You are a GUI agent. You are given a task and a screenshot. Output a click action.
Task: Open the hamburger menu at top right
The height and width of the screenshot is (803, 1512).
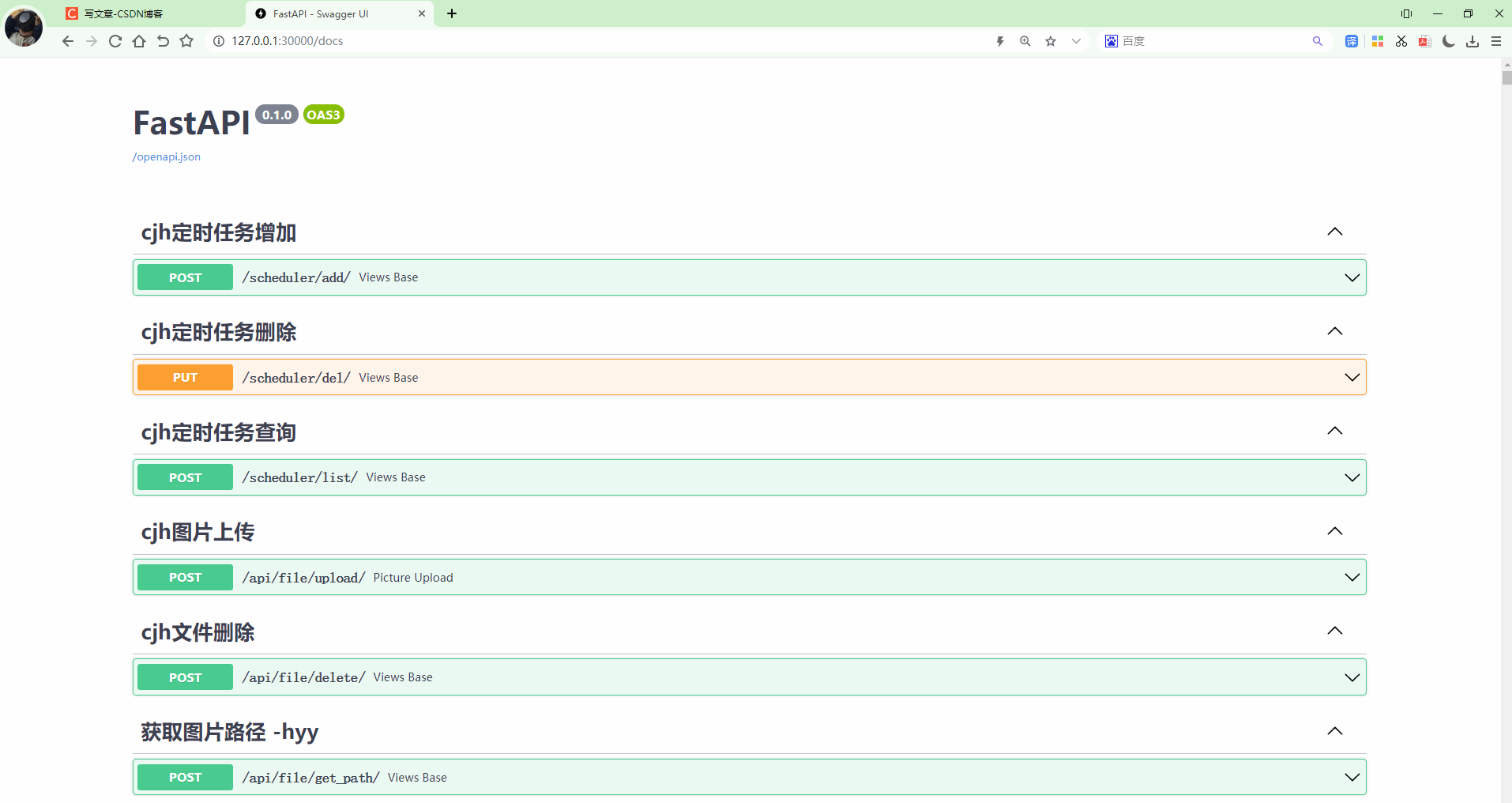[1497, 41]
